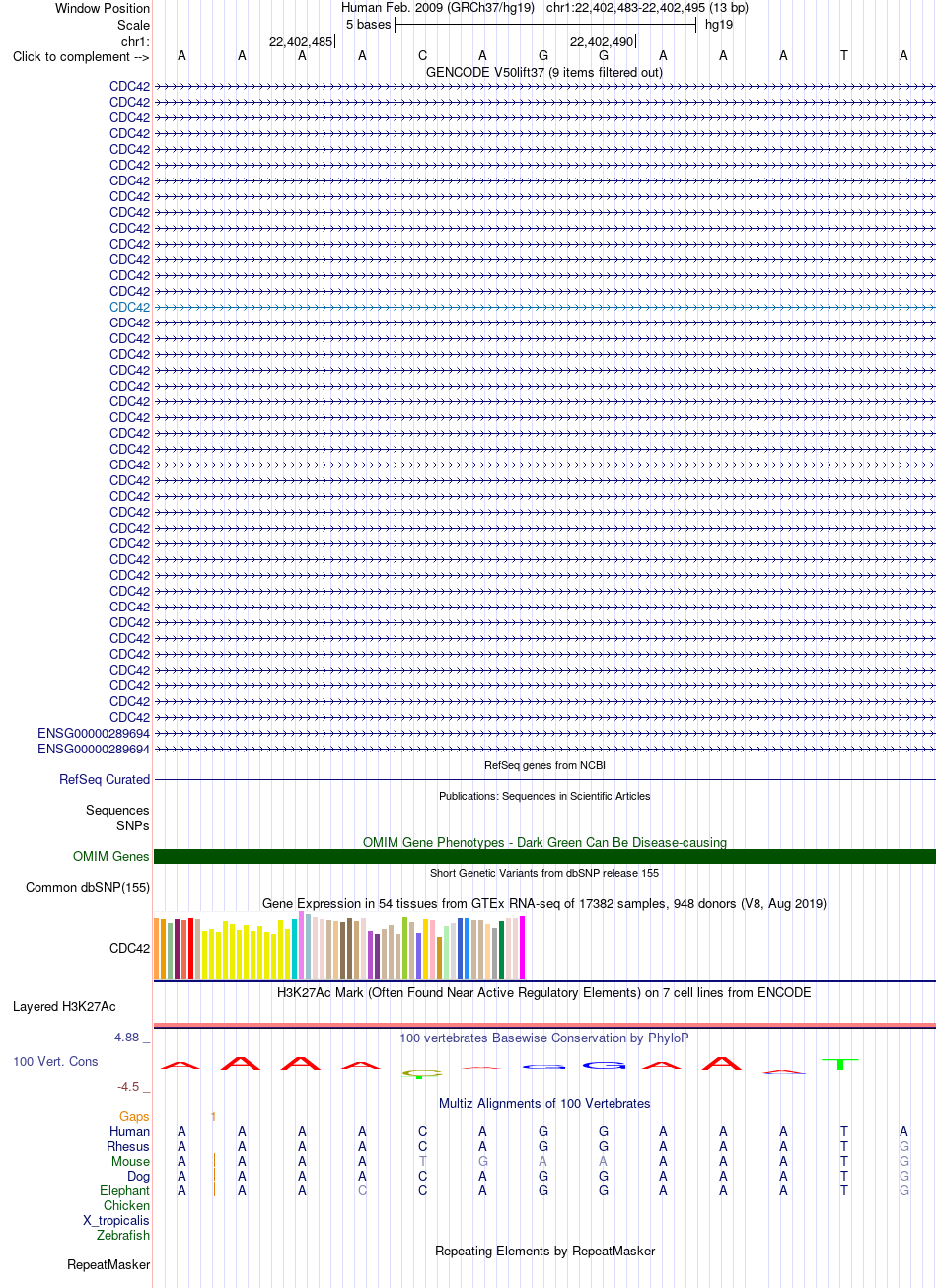The image size is (937, 1288).
Task: Click the Window Position ruler label
Action: click(x=103, y=8)
